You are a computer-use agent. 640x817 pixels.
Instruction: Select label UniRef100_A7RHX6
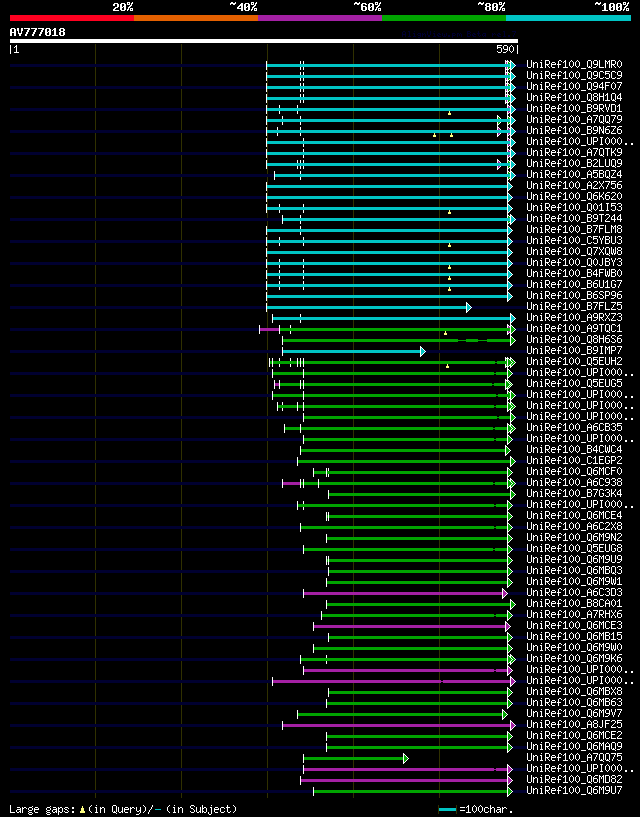574,615
